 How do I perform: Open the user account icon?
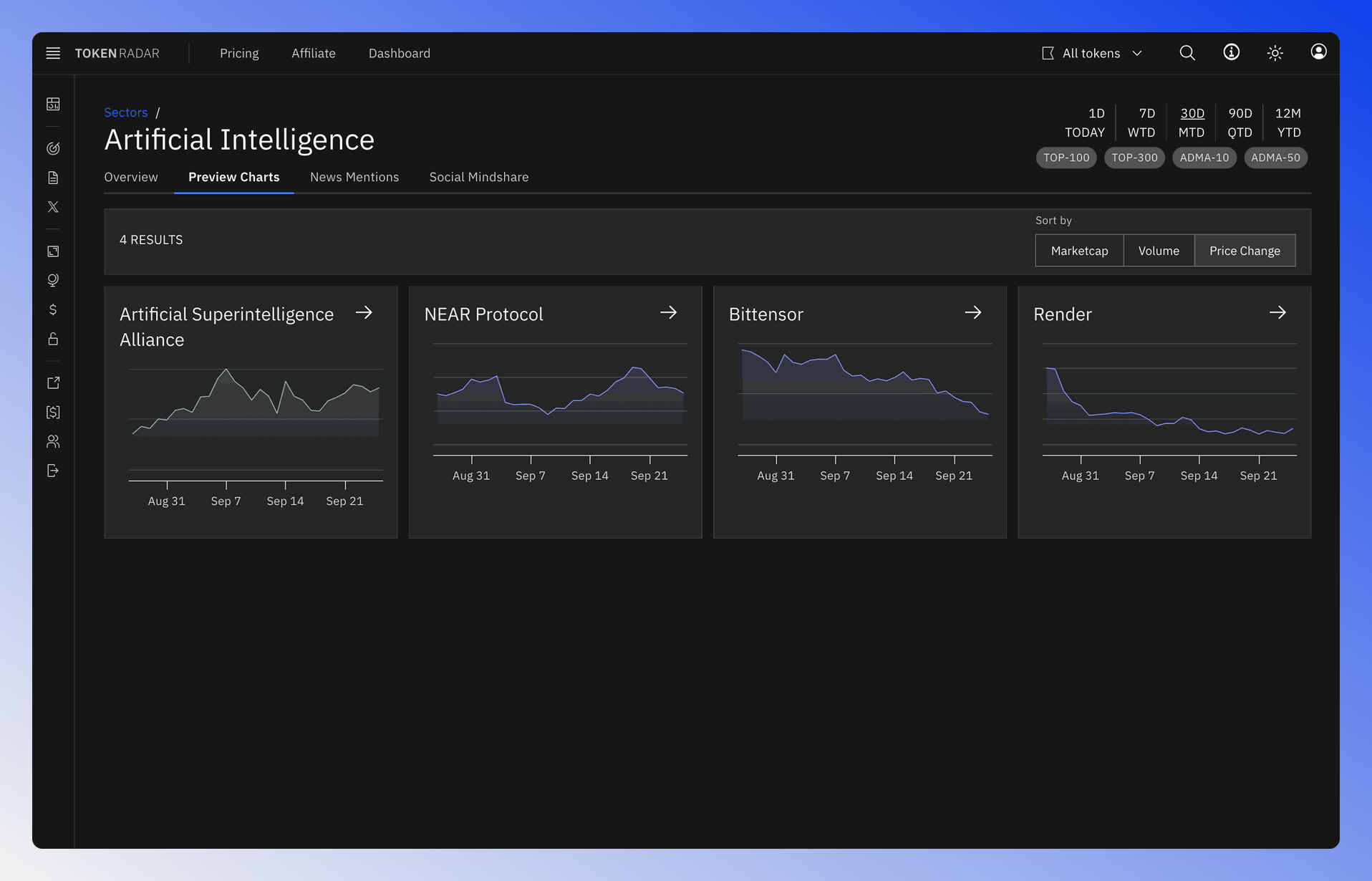1318,52
